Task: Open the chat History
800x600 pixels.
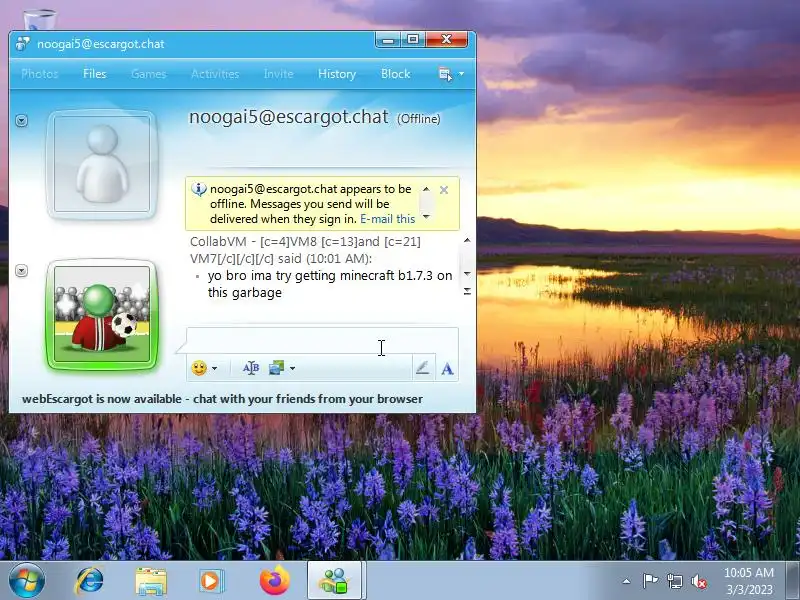Action: point(337,74)
